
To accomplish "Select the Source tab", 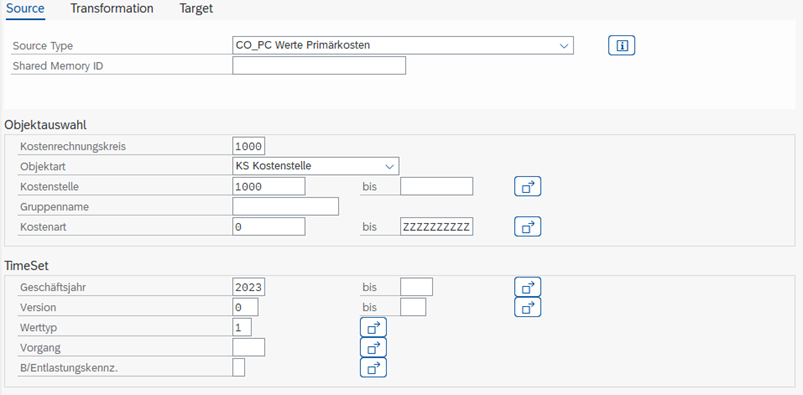I will point(25,9).
